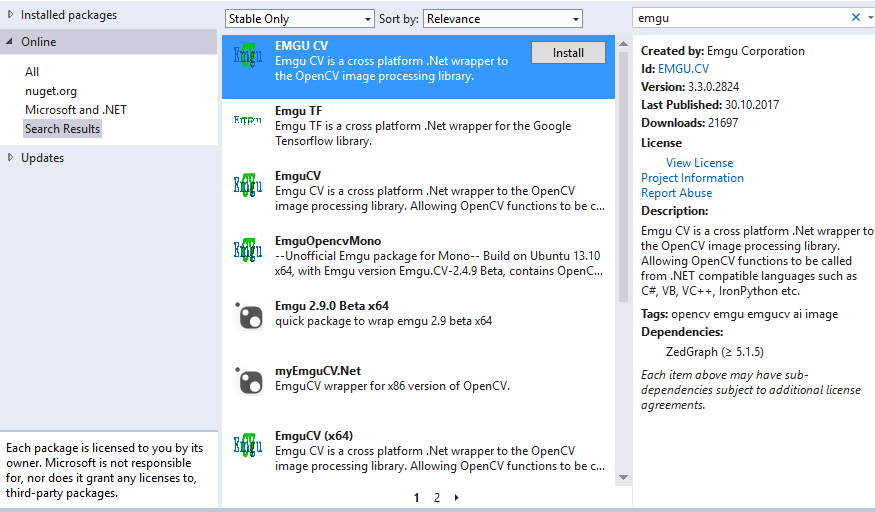875x512 pixels.
Task: Go to results page 2
Action: [436, 497]
